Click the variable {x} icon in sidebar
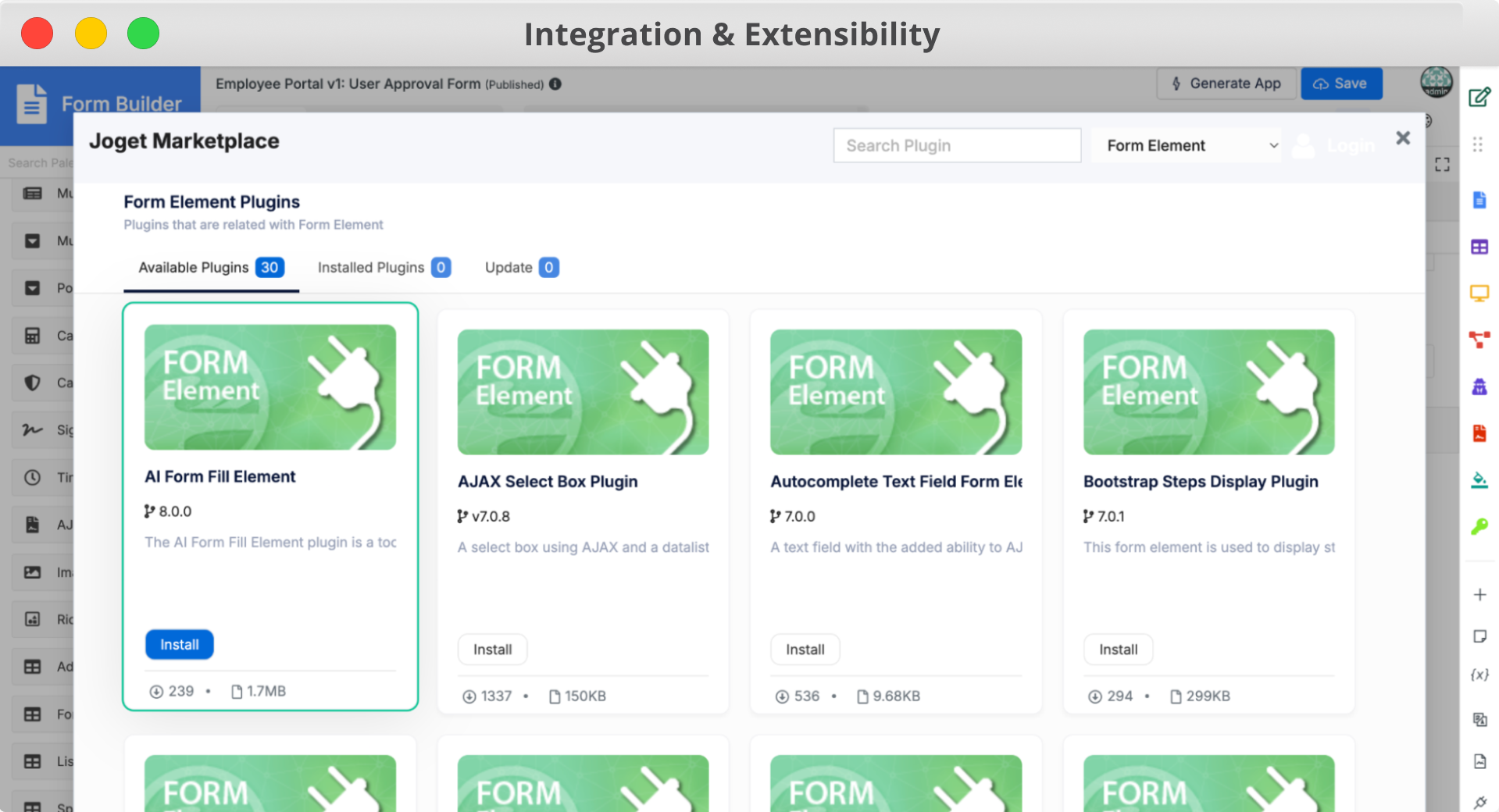This screenshot has width=1499, height=812. point(1479,675)
